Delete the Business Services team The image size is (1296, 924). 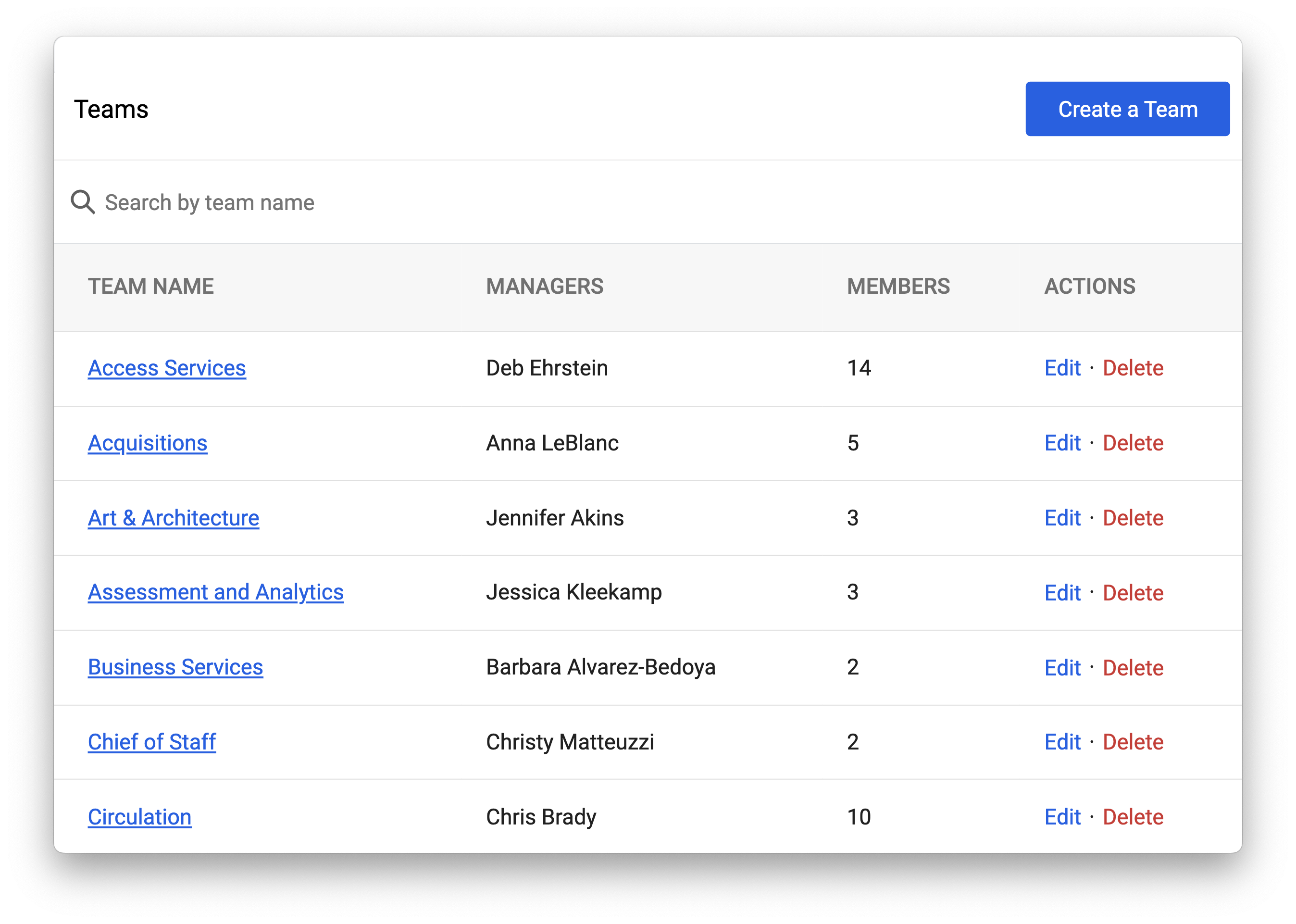1133,667
